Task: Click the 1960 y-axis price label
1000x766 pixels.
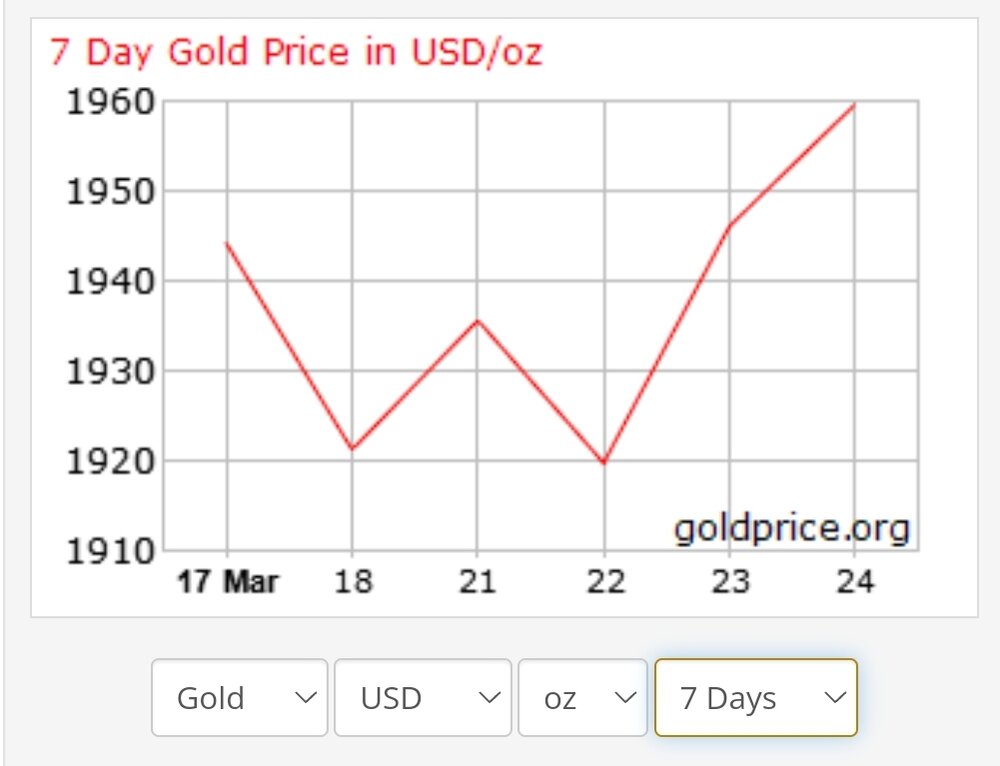Action: tap(110, 102)
